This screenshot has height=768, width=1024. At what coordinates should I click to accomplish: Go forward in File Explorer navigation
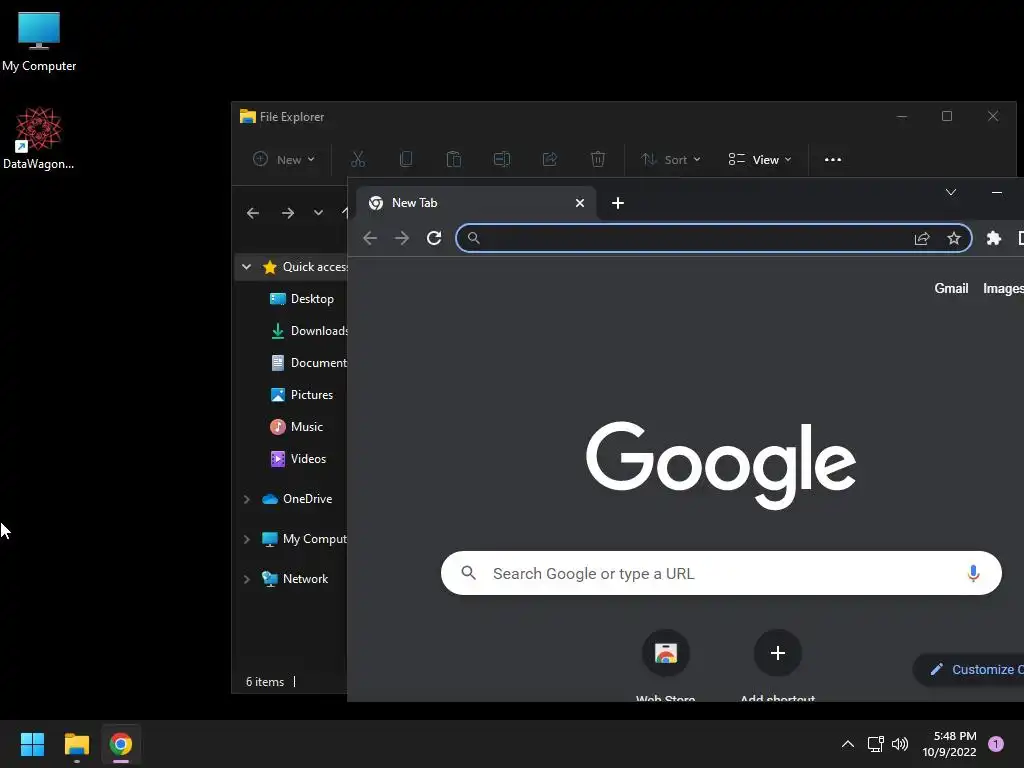tap(287, 213)
